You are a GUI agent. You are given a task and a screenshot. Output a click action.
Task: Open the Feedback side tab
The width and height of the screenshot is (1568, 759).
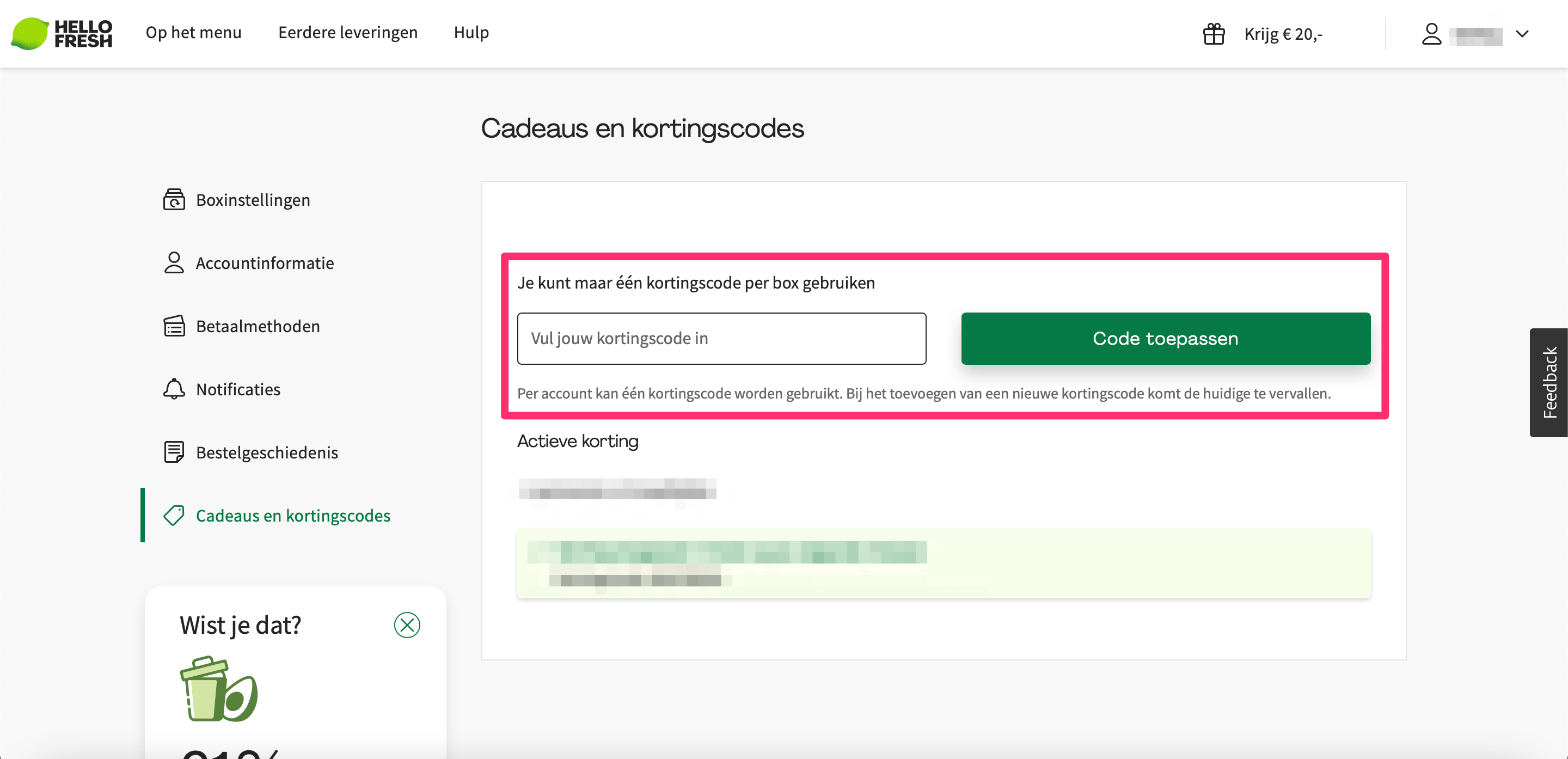coord(1548,382)
